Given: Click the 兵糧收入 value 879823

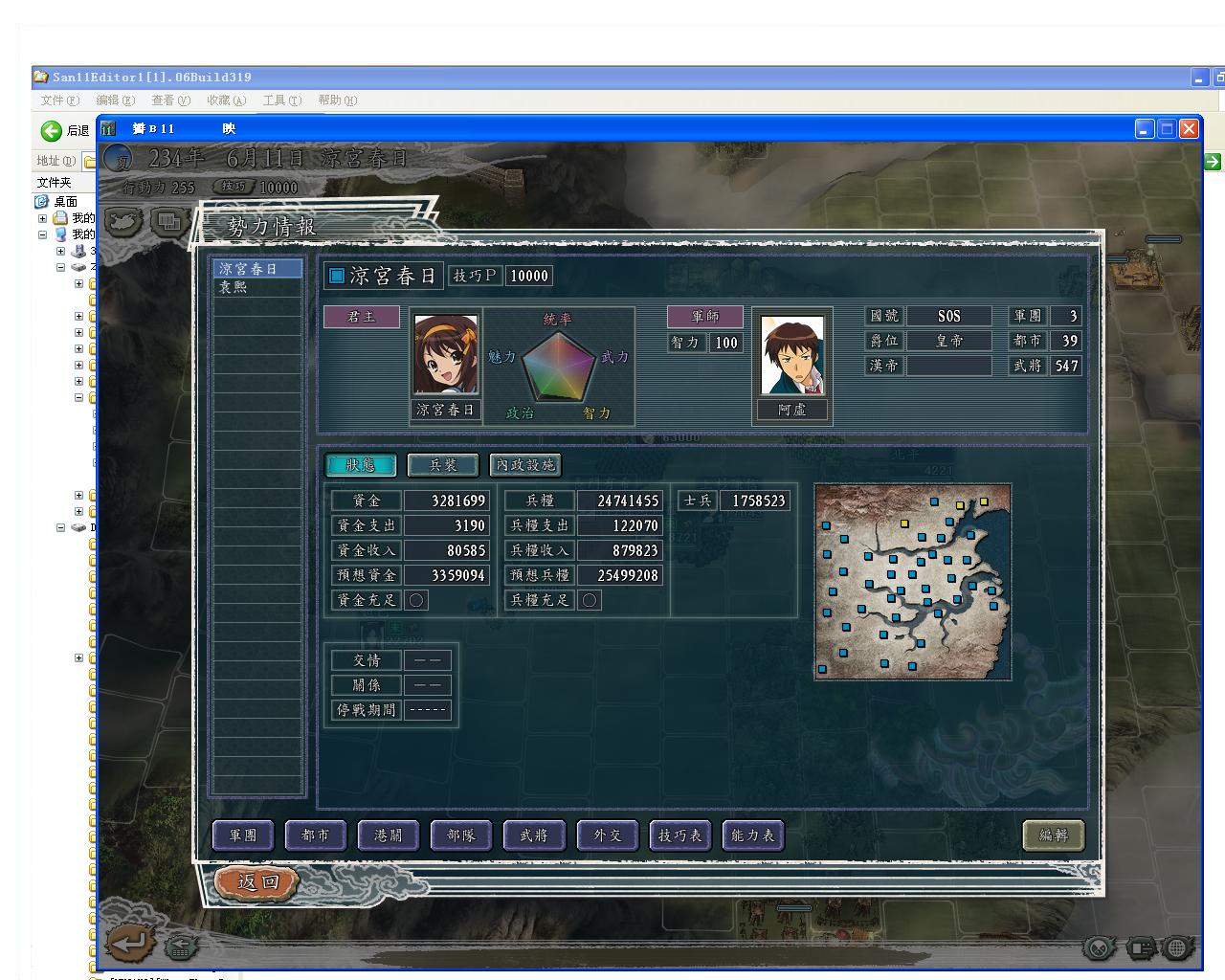Looking at the screenshot, I should 619,550.
